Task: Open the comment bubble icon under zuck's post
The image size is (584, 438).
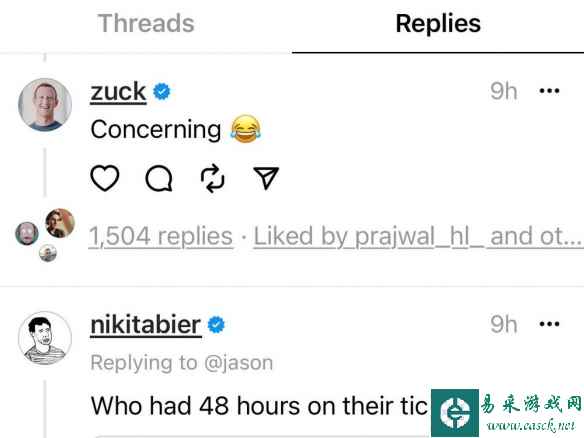Action: [159, 178]
